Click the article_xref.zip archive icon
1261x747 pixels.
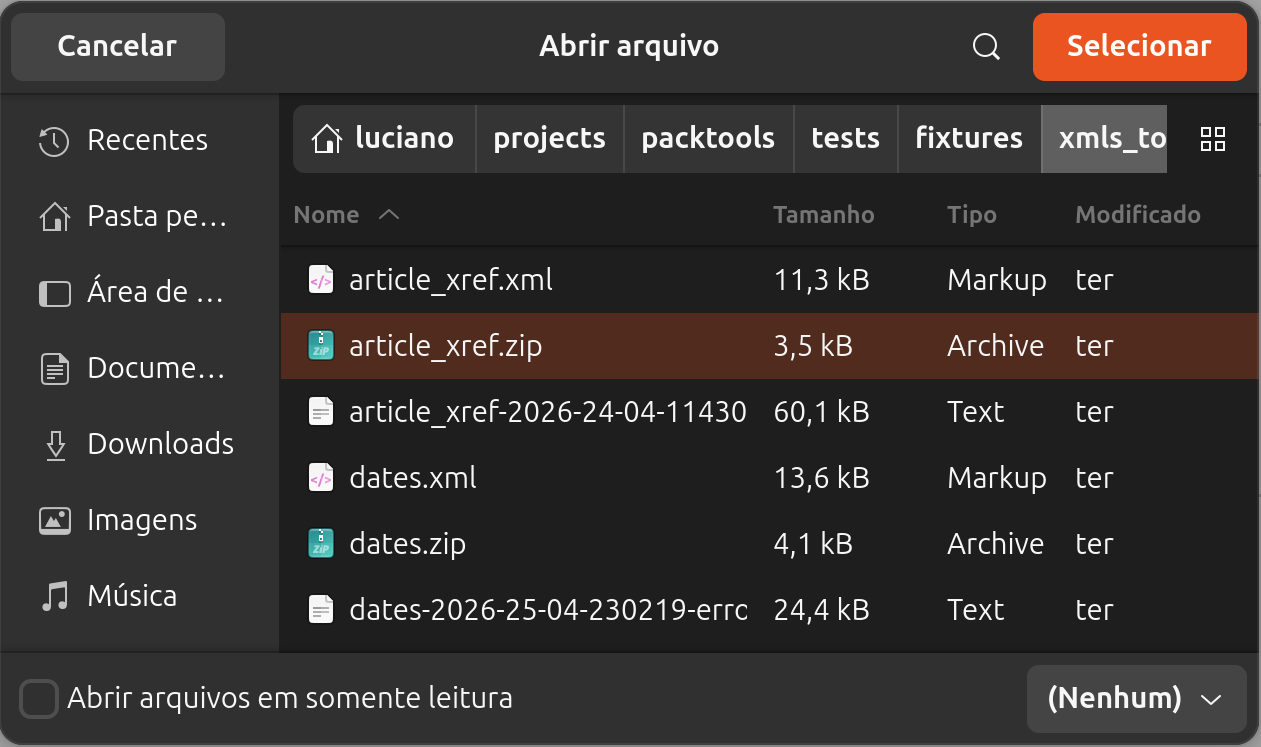[321, 346]
